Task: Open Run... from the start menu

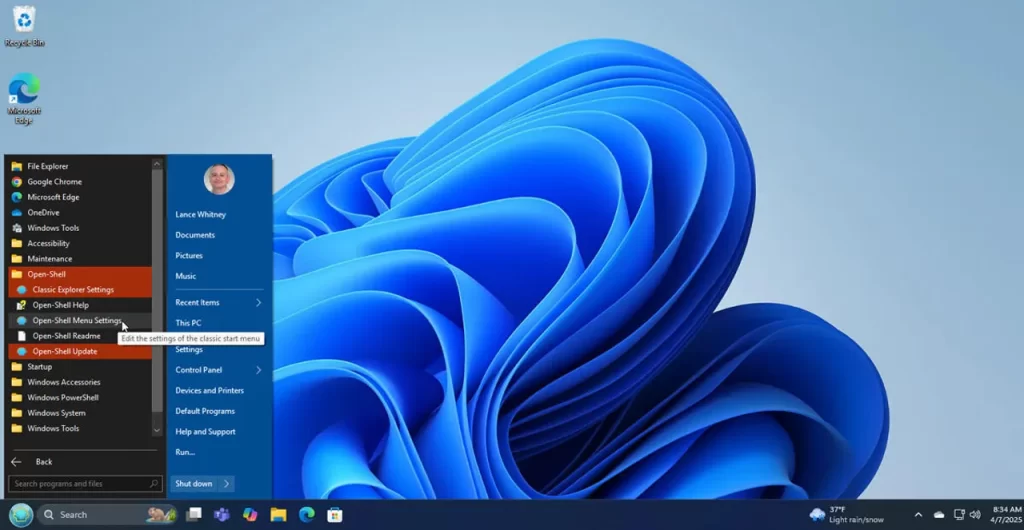Action: pyautogui.click(x=185, y=452)
